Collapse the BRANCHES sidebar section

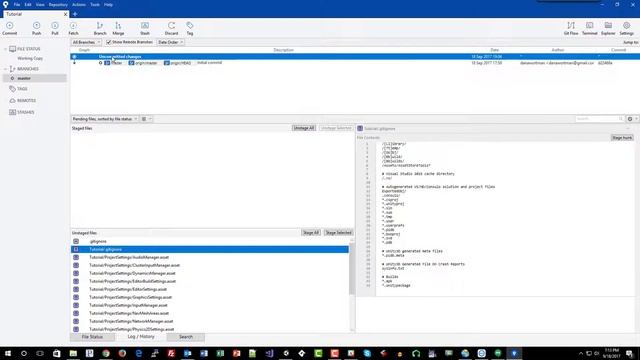tap(5, 69)
